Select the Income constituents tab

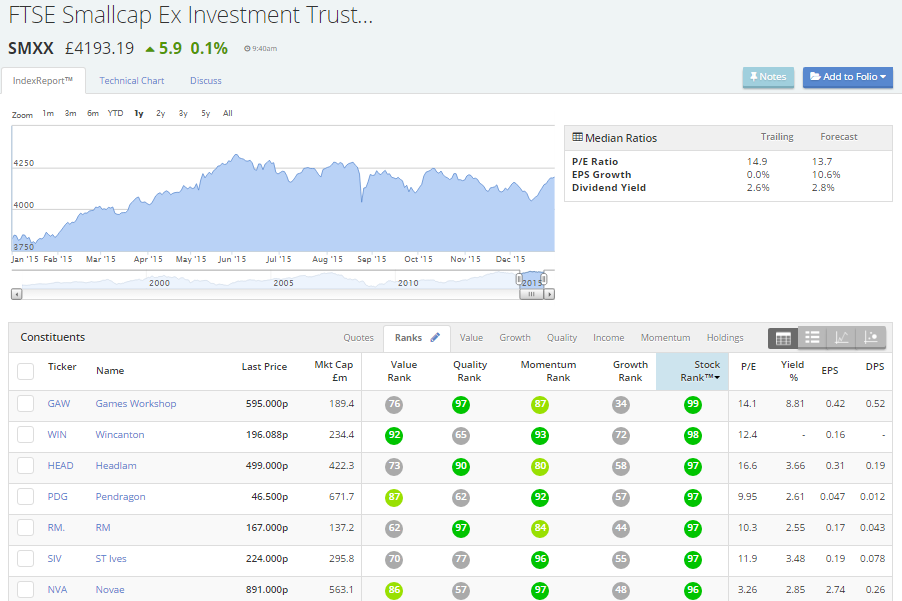(x=609, y=338)
